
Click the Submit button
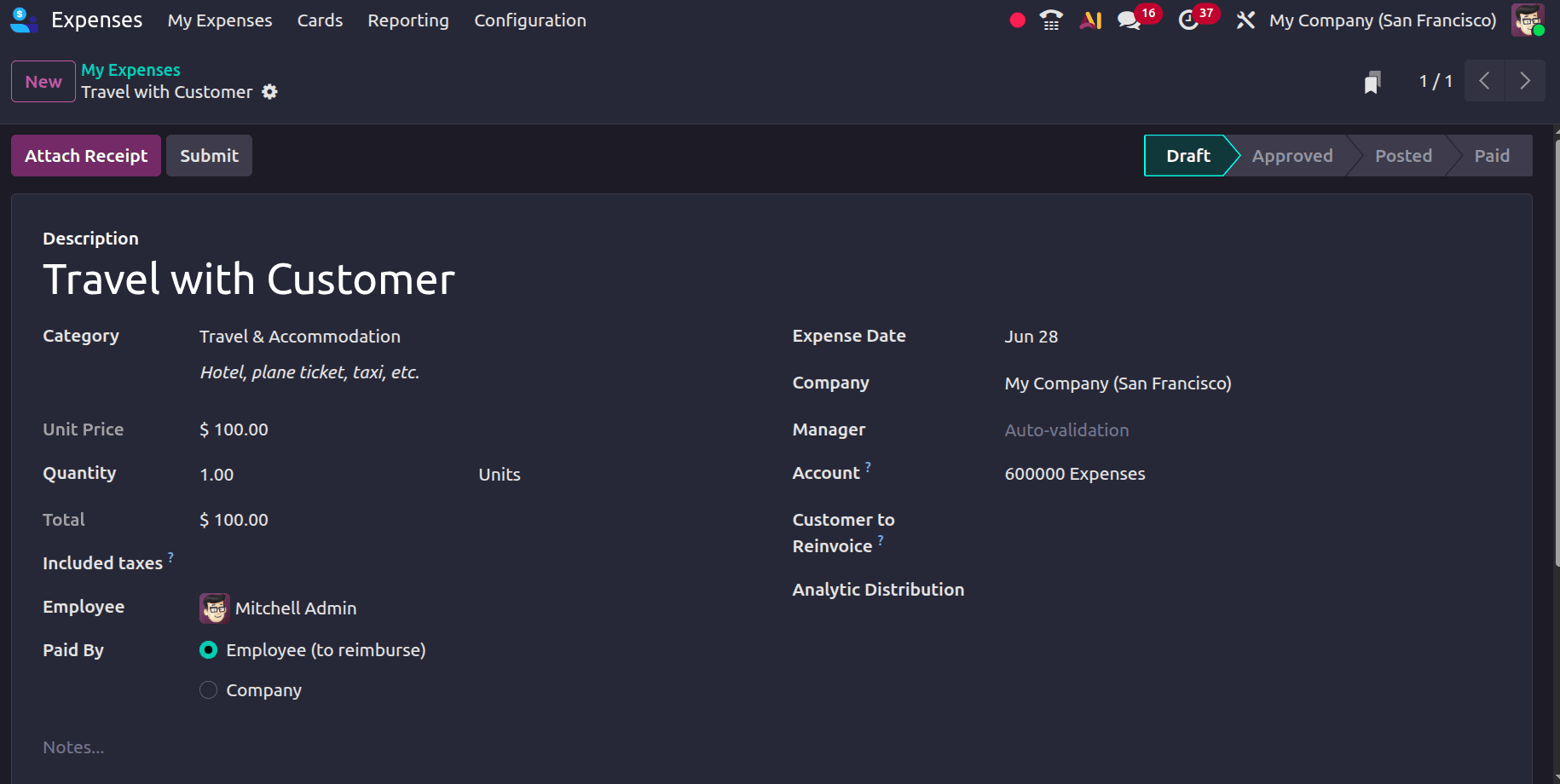[x=209, y=156]
